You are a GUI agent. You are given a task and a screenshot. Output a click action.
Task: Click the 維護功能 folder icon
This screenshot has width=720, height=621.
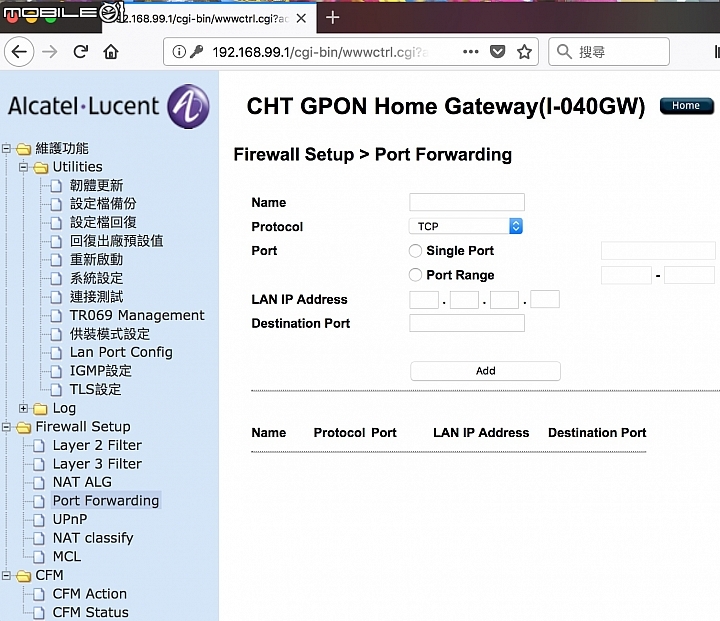click(23, 149)
